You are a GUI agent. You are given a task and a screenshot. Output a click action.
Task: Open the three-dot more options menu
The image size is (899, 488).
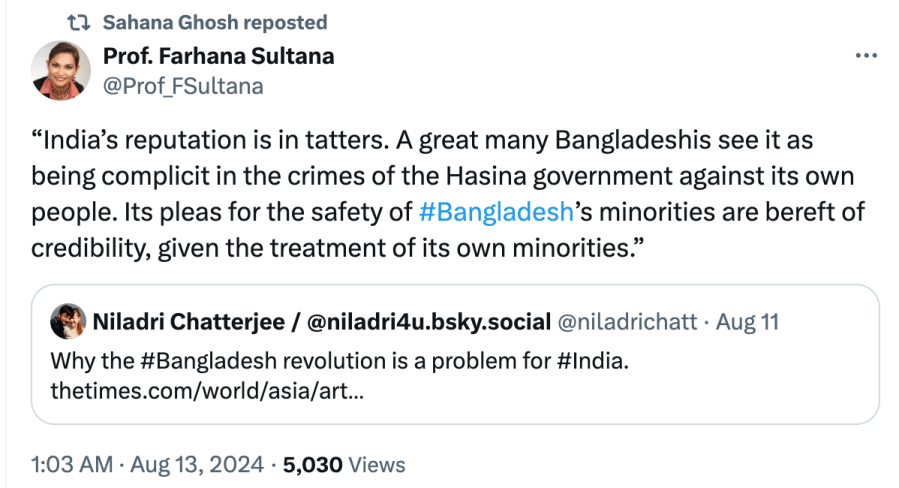[866, 56]
